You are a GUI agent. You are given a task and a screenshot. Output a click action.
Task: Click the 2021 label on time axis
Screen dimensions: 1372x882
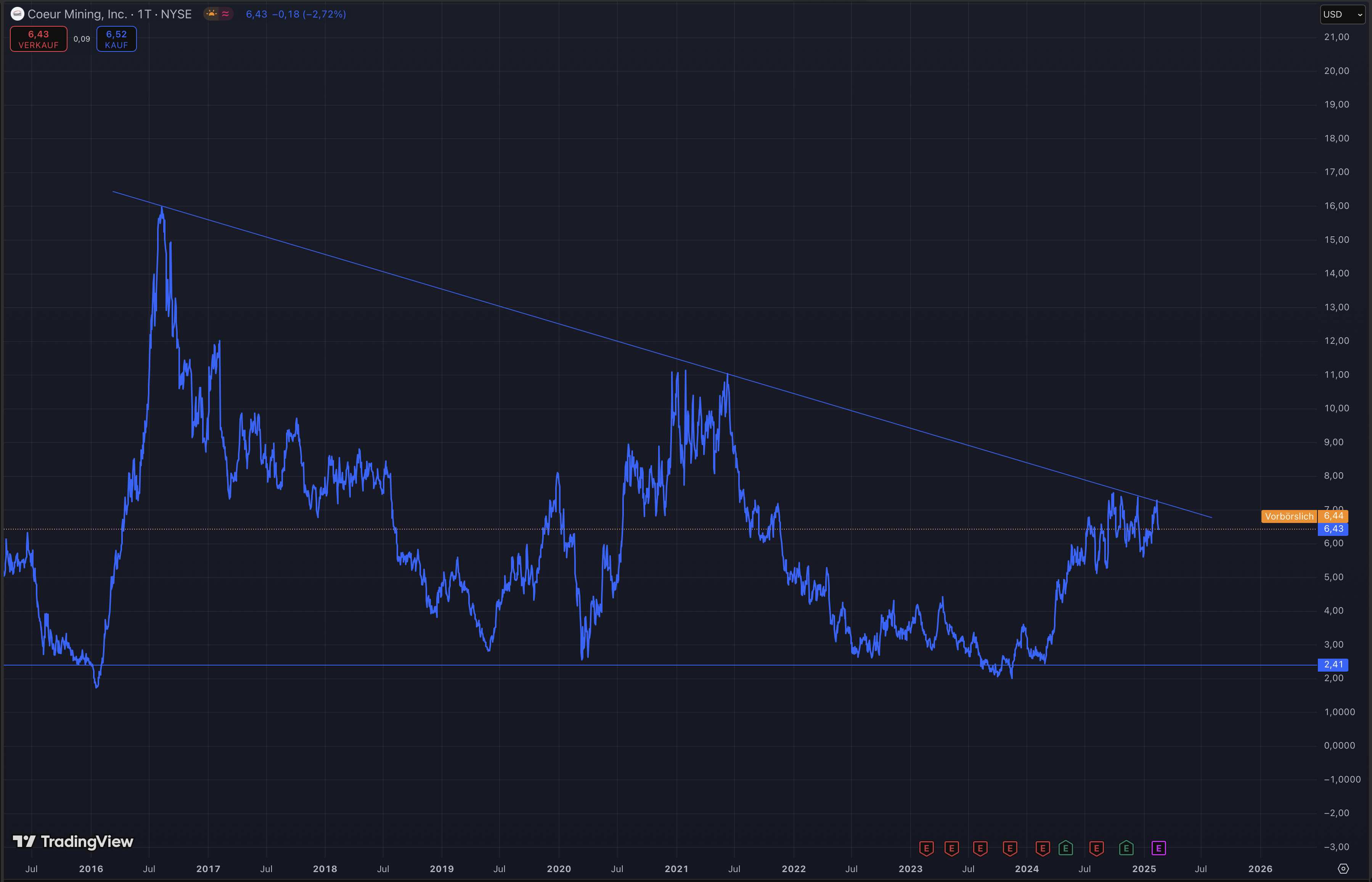point(676,869)
